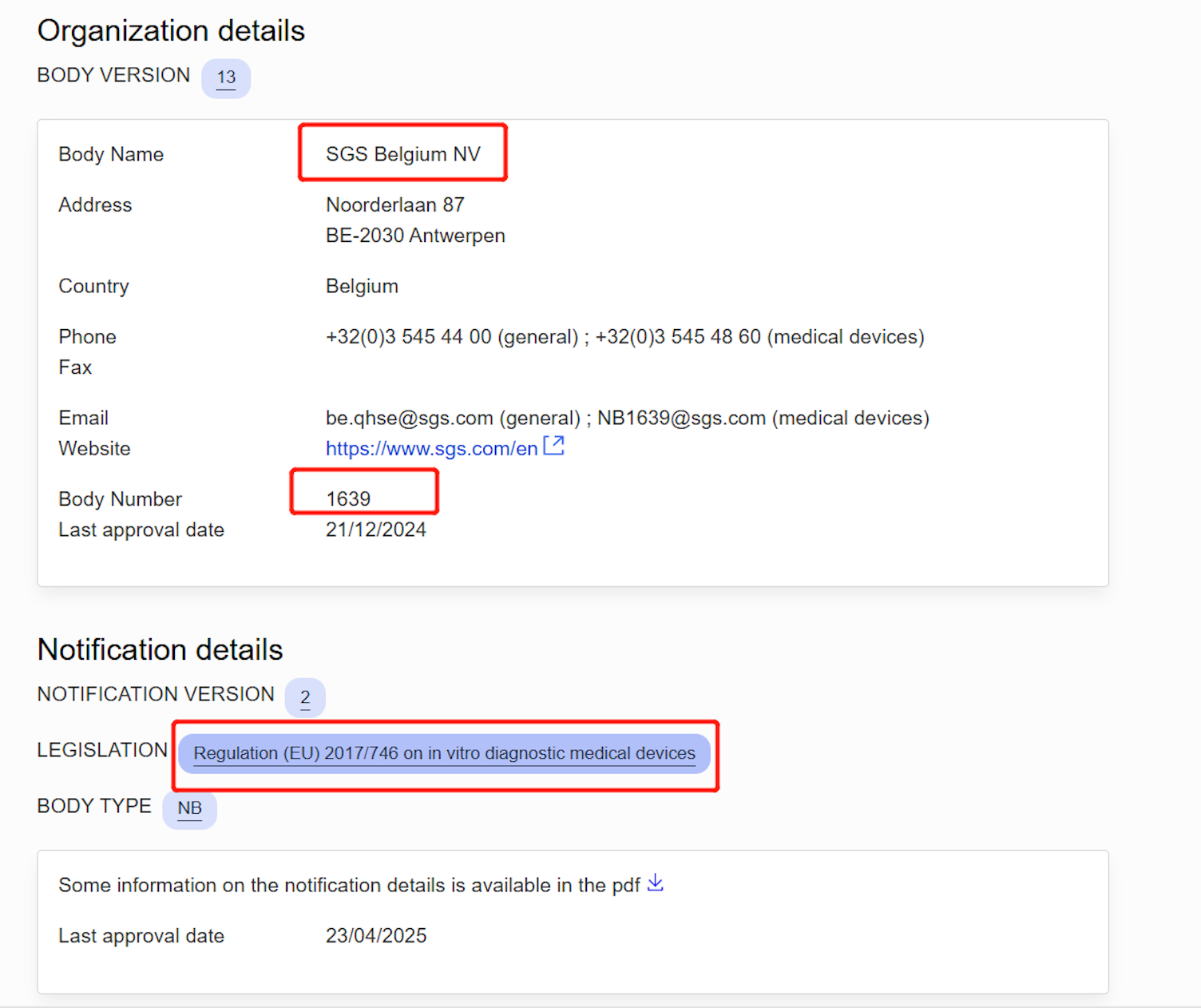
Task: Click the NB1639@sgs.com medical devices email
Action: [681, 418]
